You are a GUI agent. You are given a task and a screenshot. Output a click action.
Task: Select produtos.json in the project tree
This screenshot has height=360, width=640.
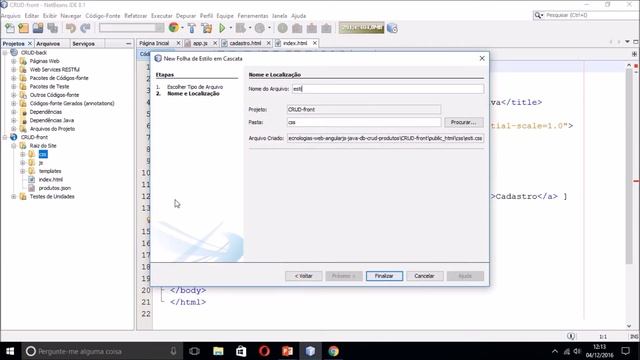(55, 188)
